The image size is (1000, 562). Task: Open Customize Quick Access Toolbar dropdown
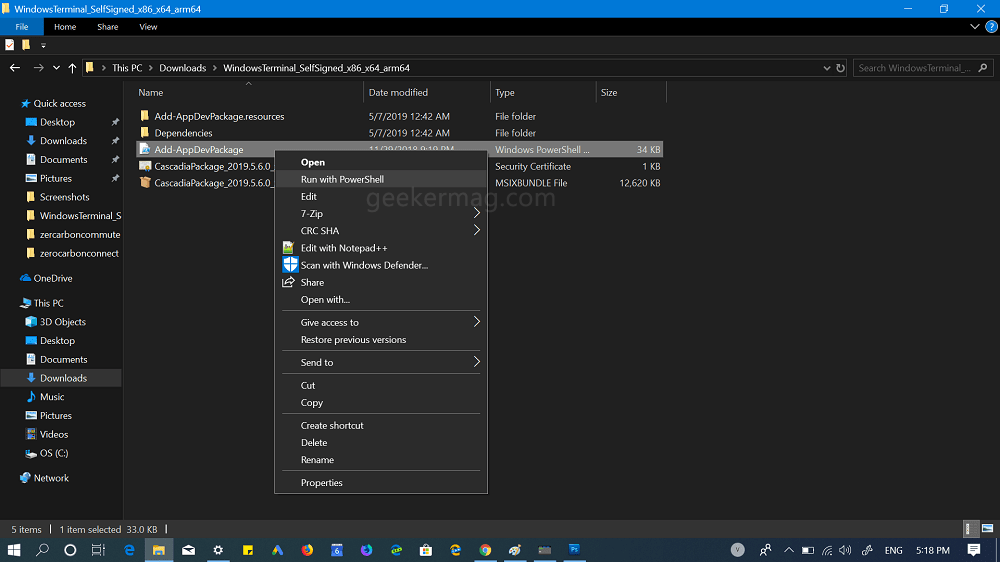43,45
